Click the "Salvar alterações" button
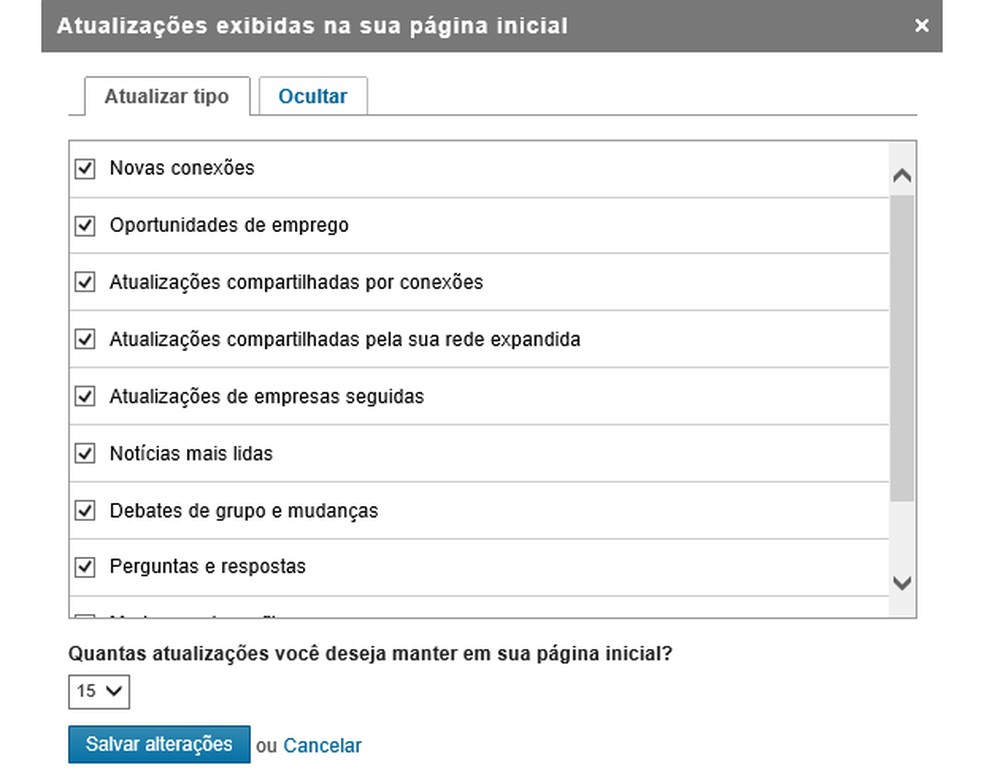Screen dimensions: 984x773 158,744
